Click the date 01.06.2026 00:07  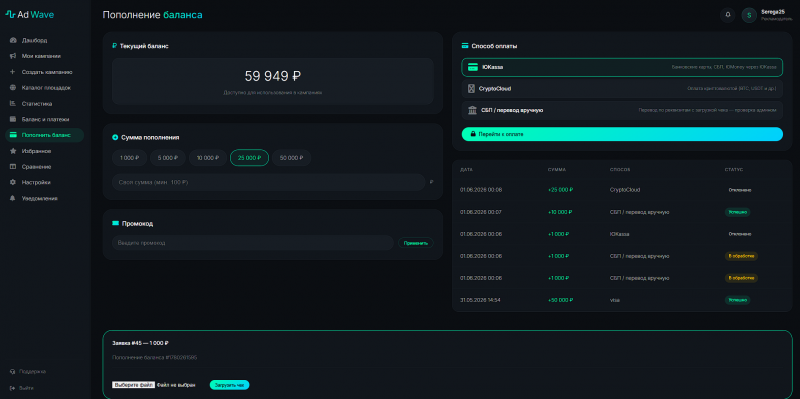(481, 212)
